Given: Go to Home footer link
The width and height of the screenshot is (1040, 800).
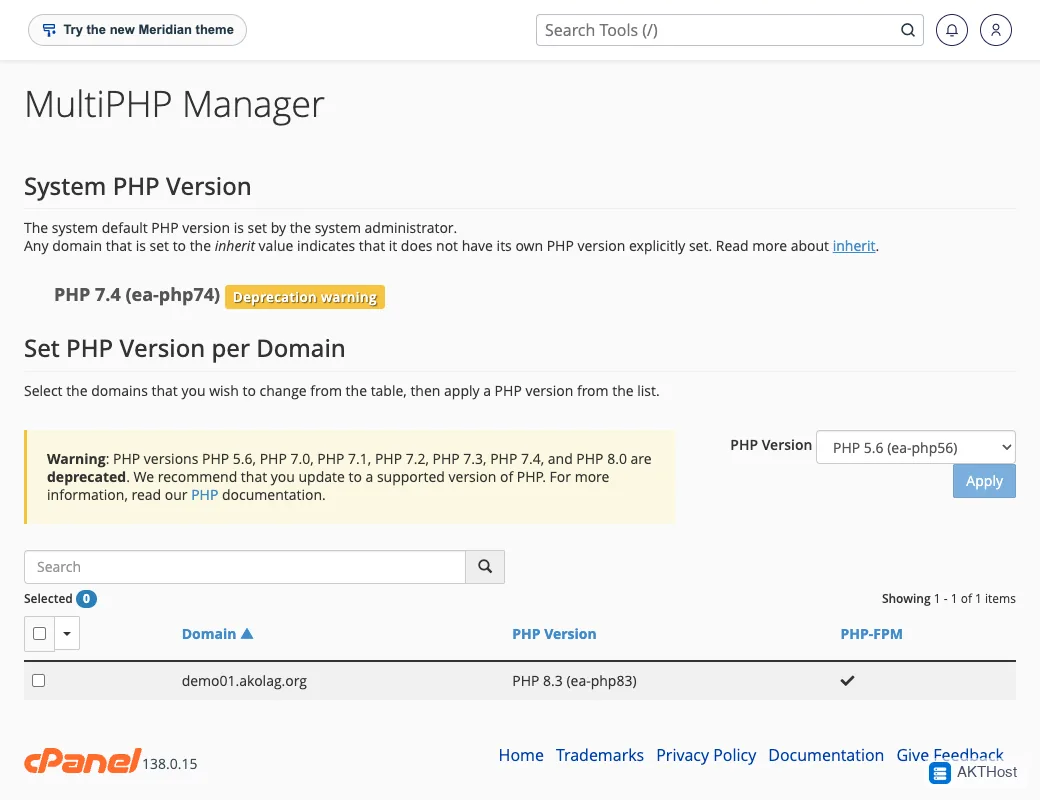Looking at the screenshot, I should point(521,755).
